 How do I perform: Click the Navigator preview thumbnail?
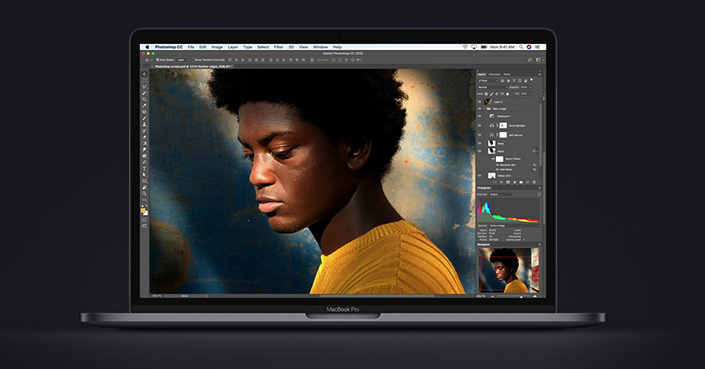tap(509, 270)
